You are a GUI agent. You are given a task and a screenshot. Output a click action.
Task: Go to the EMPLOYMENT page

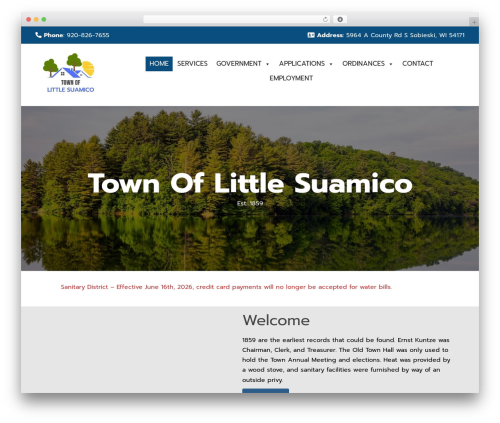coord(291,78)
